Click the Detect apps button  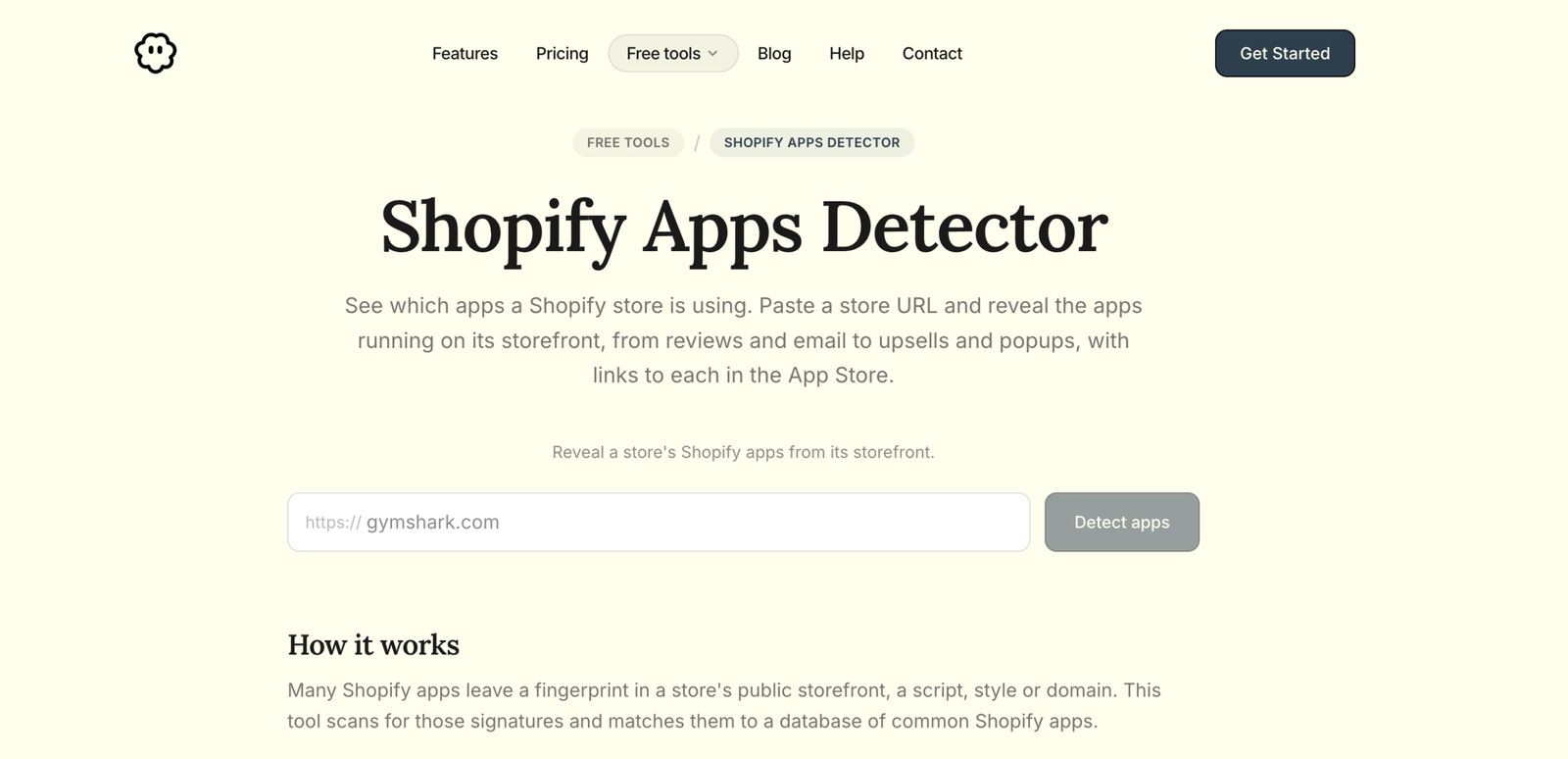(1122, 522)
